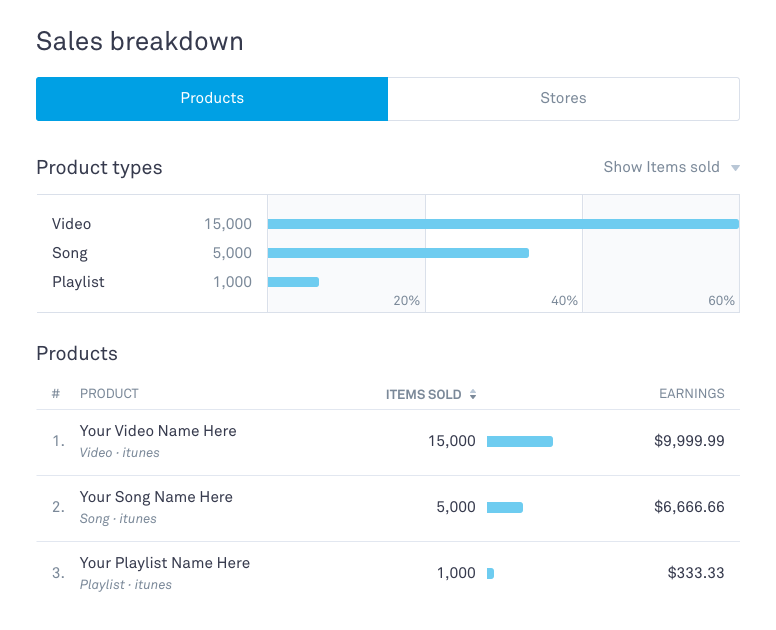Click the Song bar in Product types chart
The height and width of the screenshot is (630, 776).
(x=398, y=253)
